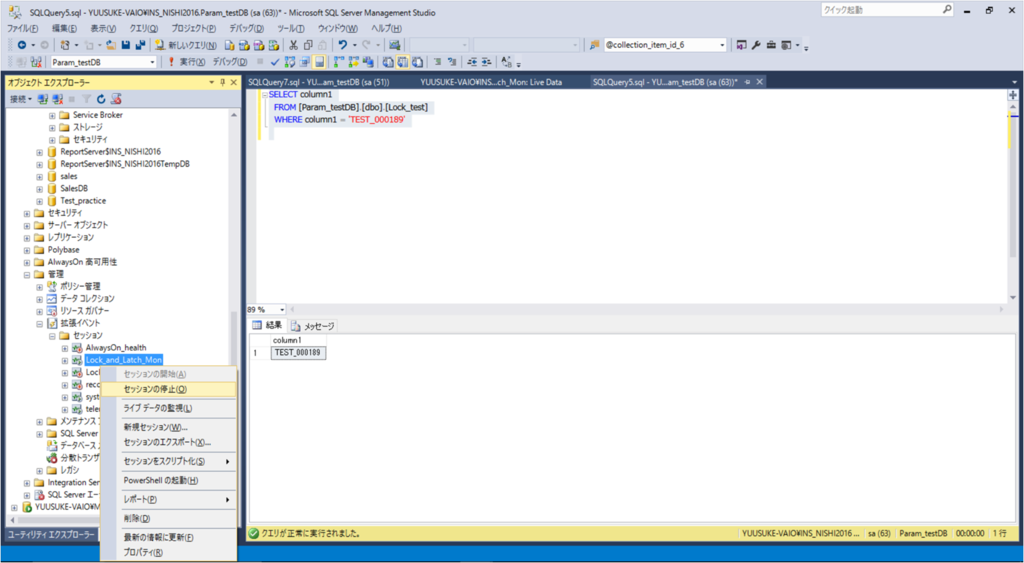
Task: Open the 89 % zoom dropdown
Action: (x=282, y=310)
